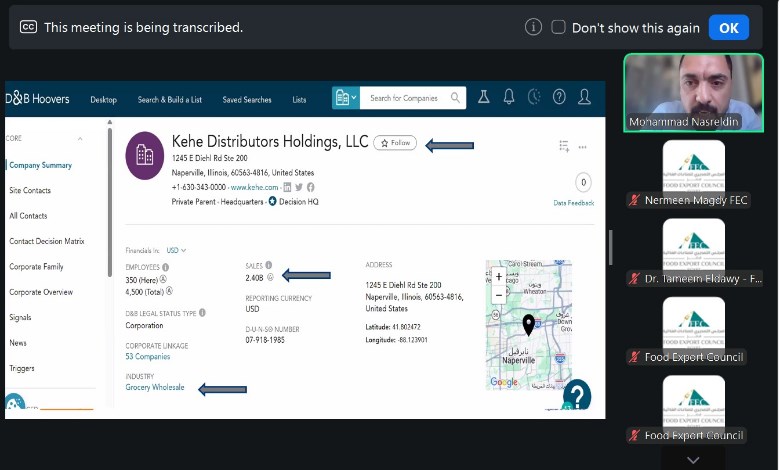This screenshot has width=780, height=470.
Task: Click the magnifier search icon
Action: tap(455, 97)
